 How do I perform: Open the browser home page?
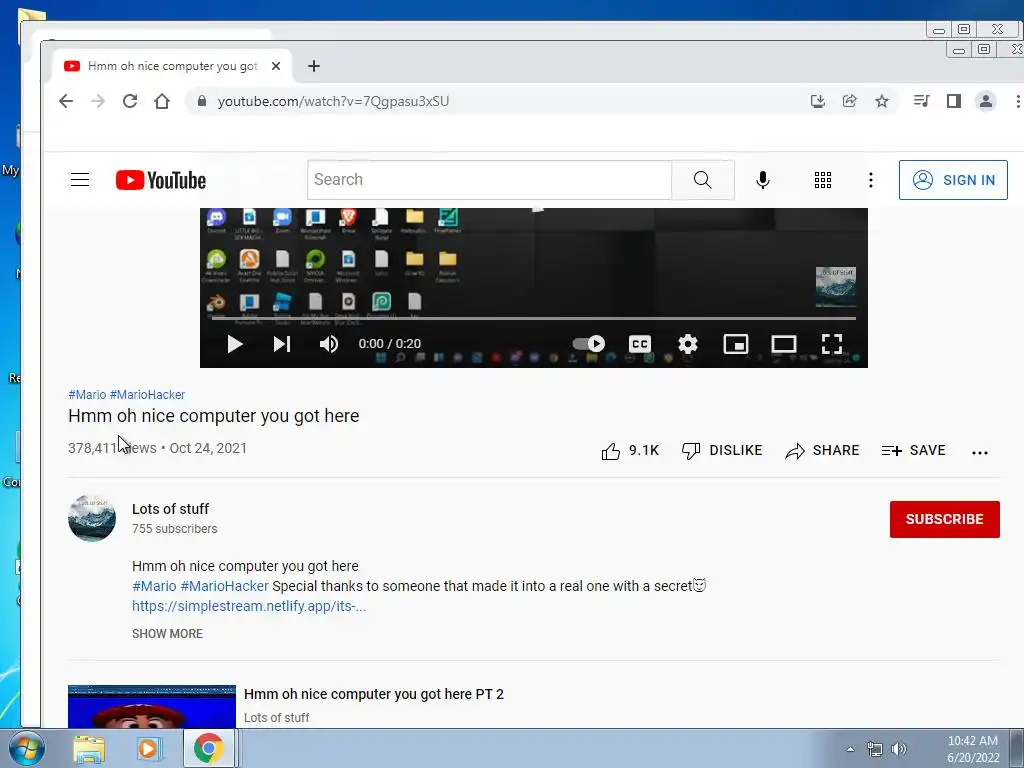click(162, 101)
